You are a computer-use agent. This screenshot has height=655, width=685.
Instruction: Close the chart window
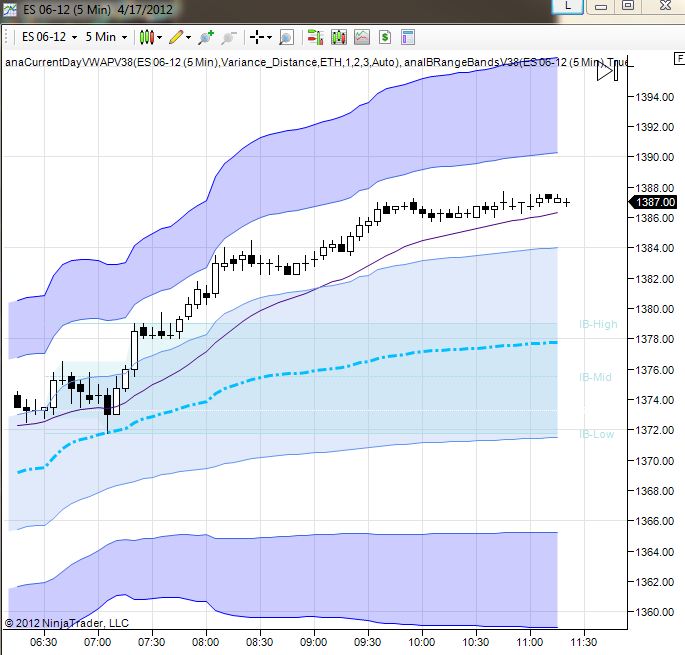tap(664, 6)
